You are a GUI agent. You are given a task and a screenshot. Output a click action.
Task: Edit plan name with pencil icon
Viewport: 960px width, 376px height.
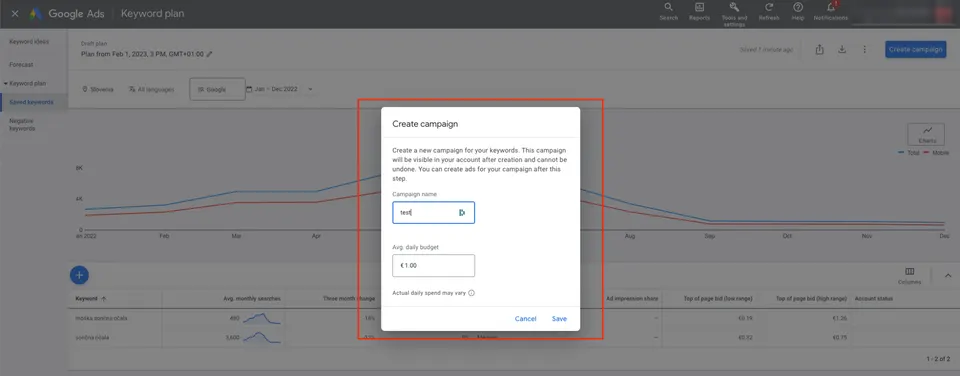[209, 54]
